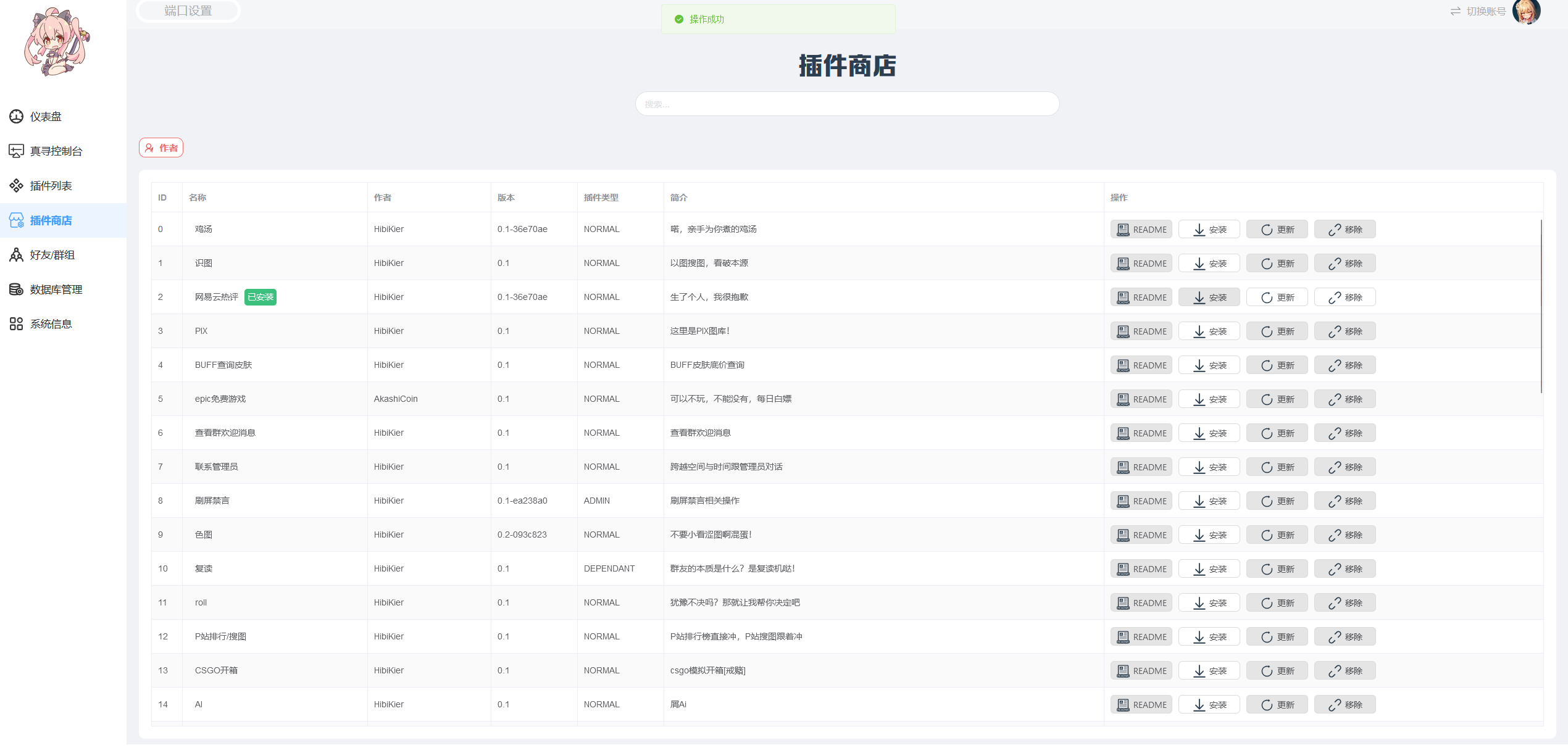The height and width of the screenshot is (753, 1568).
Task: Click the 作者 author filter tag
Action: pyautogui.click(x=161, y=148)
